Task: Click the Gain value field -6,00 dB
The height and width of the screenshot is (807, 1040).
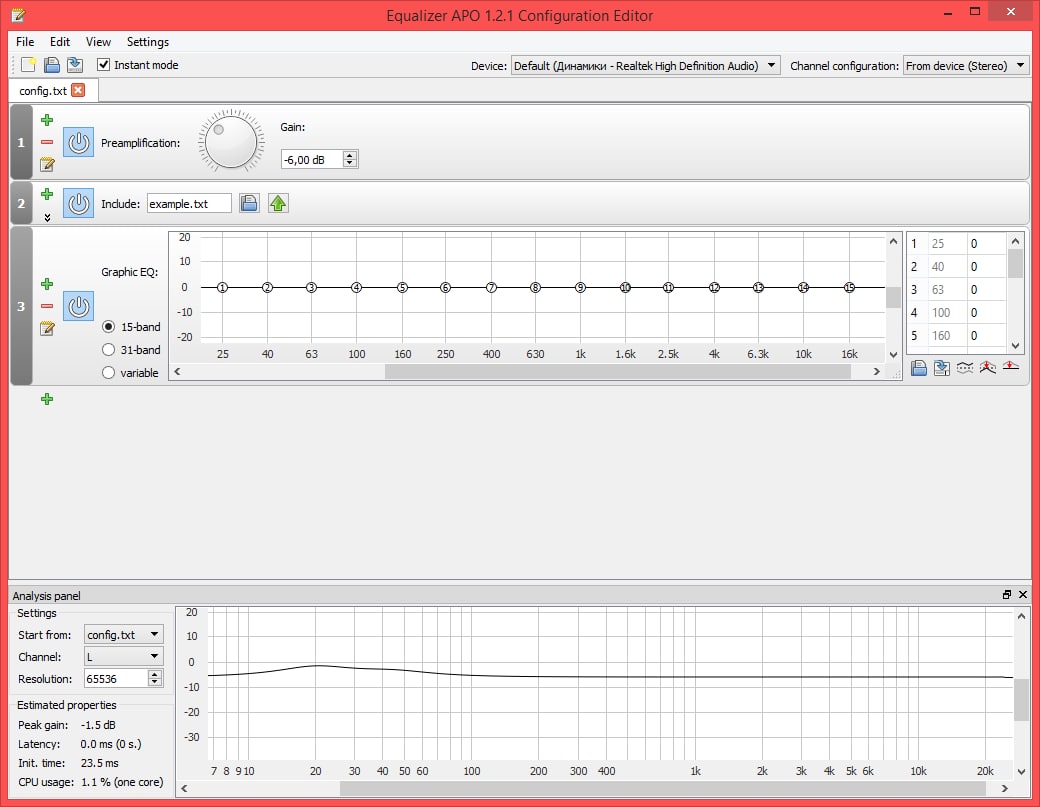Action: point(312,159)
